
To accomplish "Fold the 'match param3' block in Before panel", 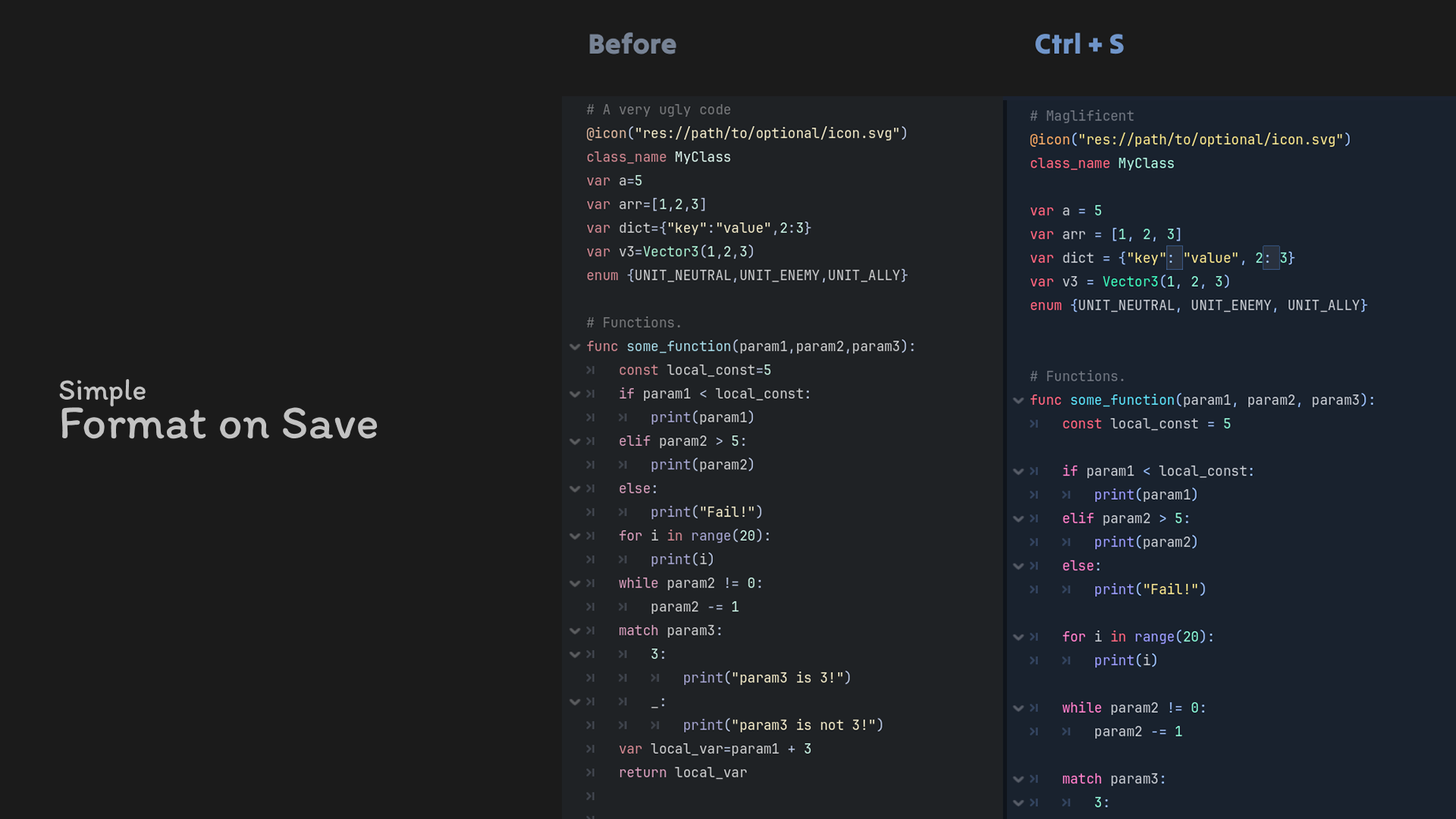I will click(x=575, y=631).
